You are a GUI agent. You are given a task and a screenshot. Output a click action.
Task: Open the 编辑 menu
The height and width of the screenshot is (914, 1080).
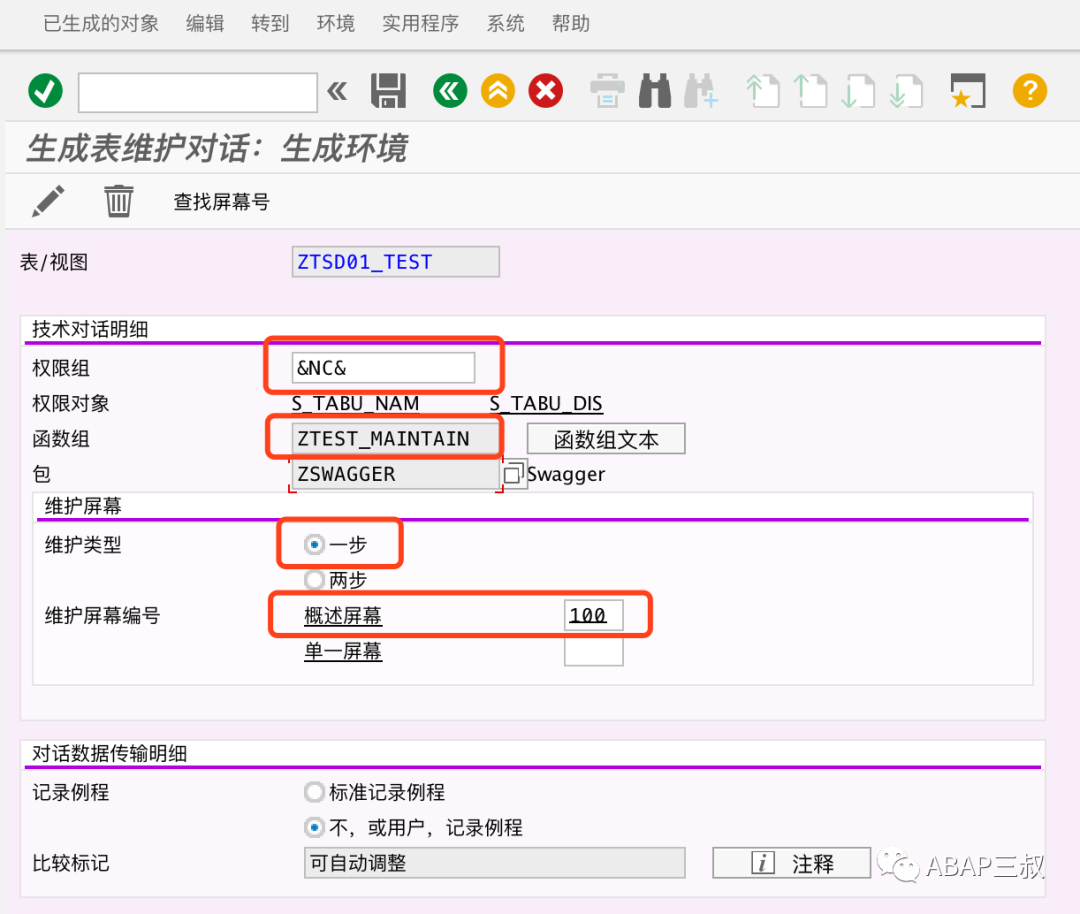(205, 23)
